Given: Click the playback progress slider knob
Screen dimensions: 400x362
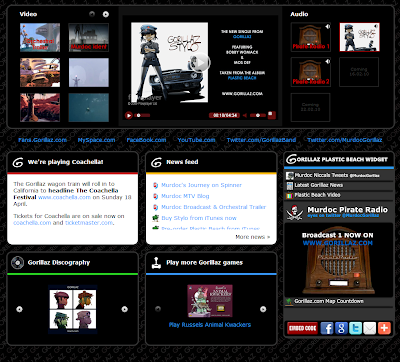Looking at the screenshot, I should point(139,116).
